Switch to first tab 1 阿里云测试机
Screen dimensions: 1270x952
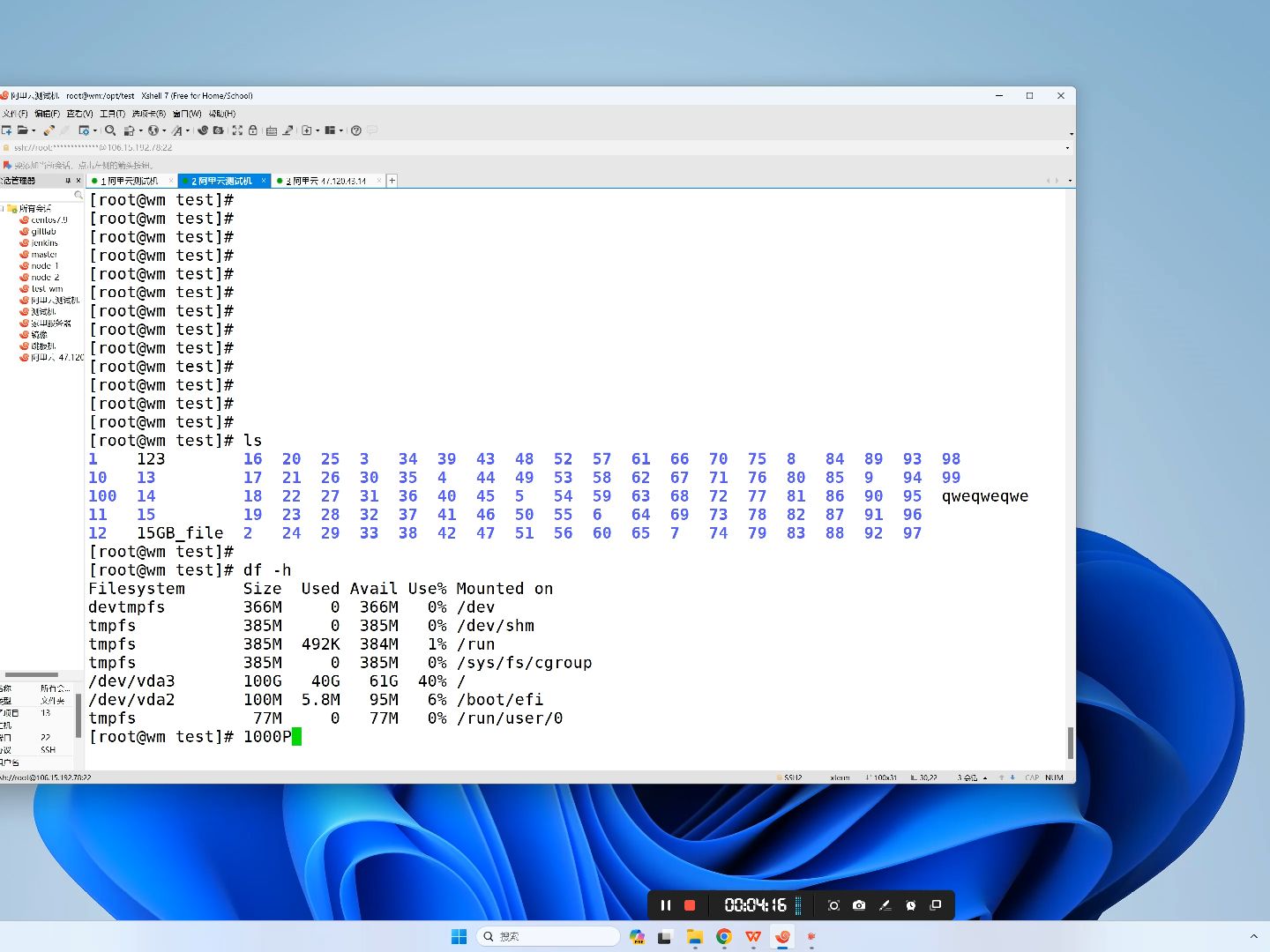[x=130, y=181]
